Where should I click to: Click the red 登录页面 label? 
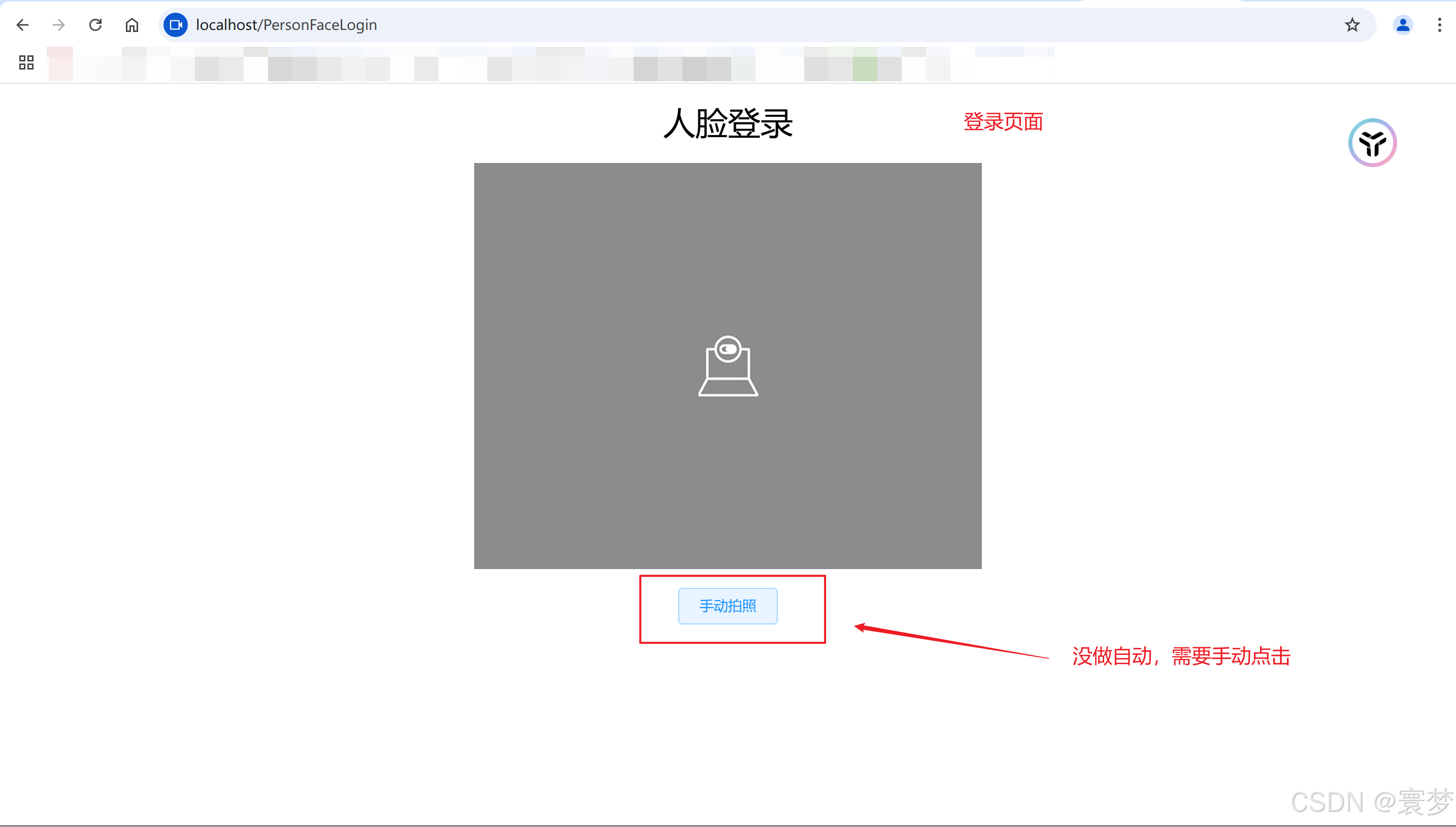click(x=1003, y=121)
